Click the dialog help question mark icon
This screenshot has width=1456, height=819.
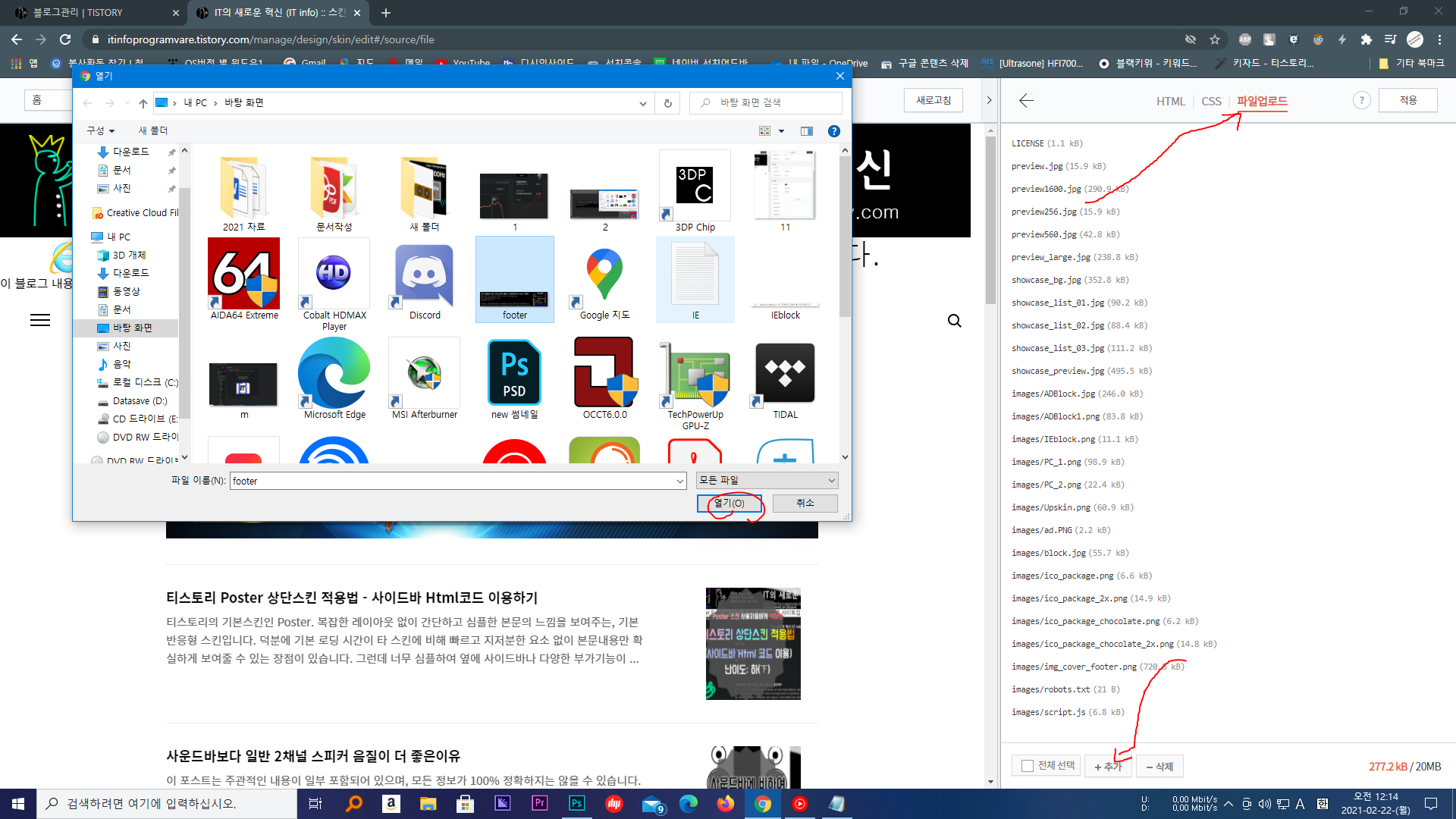coord(833,131)
